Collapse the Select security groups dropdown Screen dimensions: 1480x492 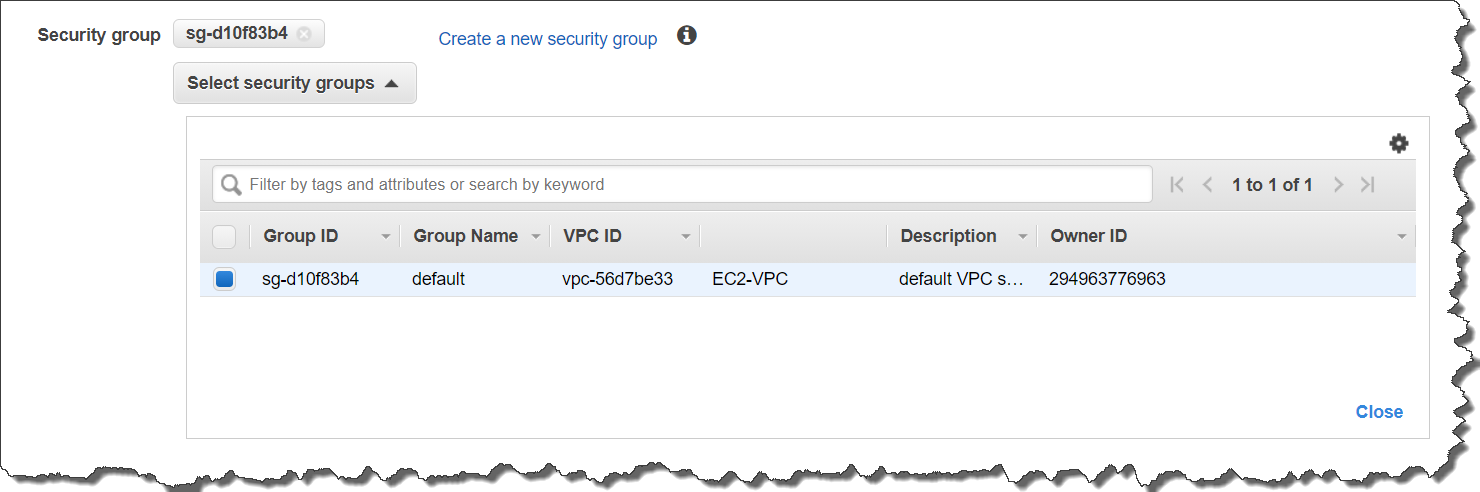tap(294, 84)
